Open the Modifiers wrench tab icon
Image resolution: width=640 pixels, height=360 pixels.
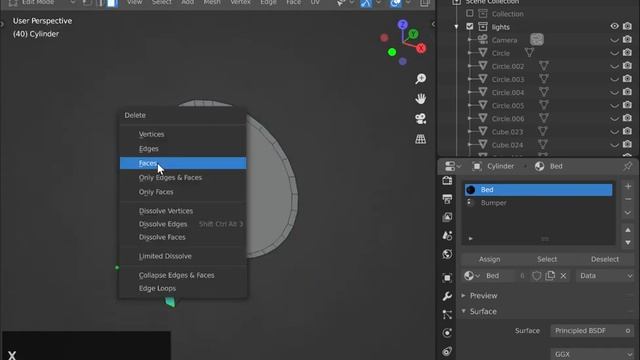(x=447, y=296)
